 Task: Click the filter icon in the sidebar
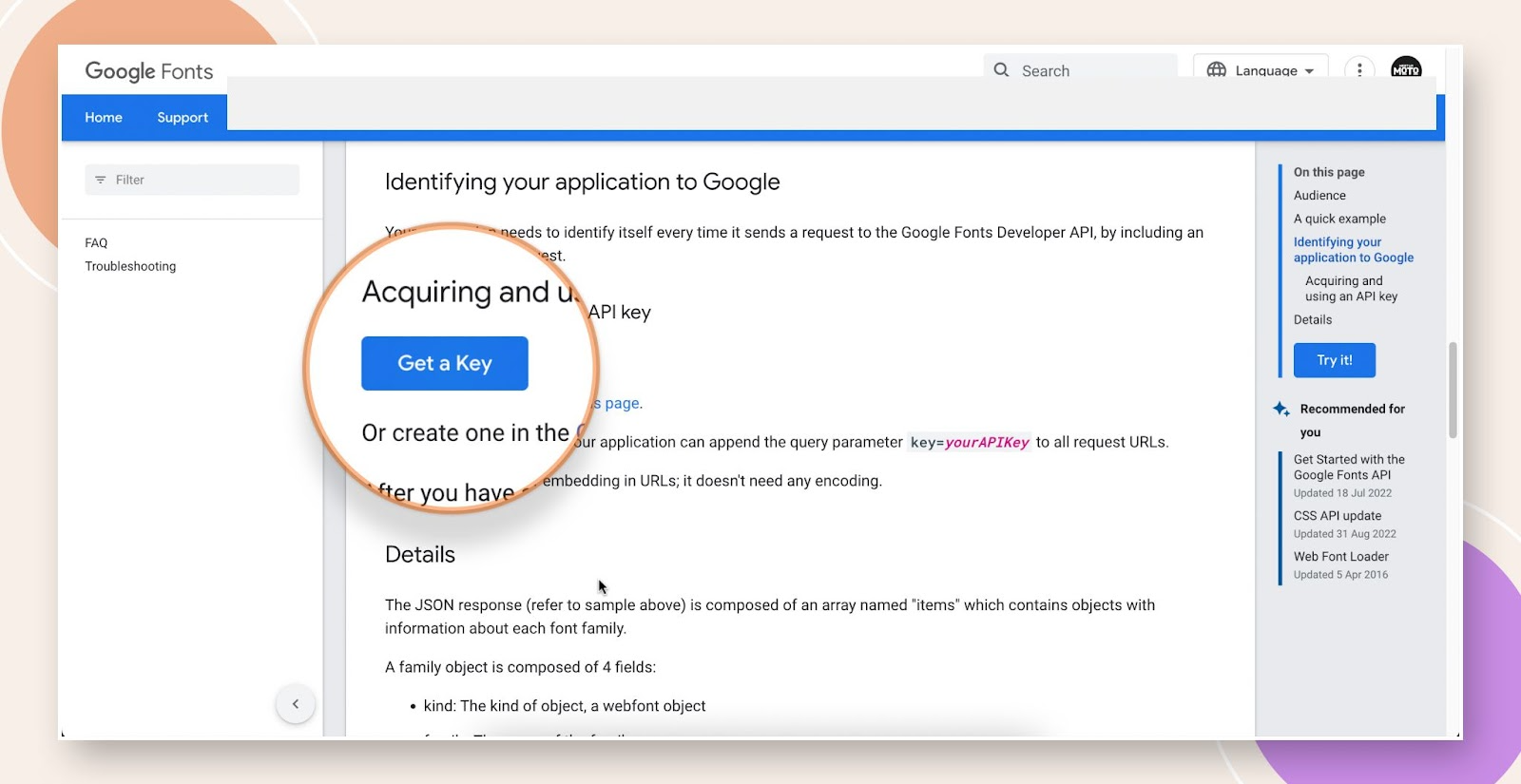101,180
